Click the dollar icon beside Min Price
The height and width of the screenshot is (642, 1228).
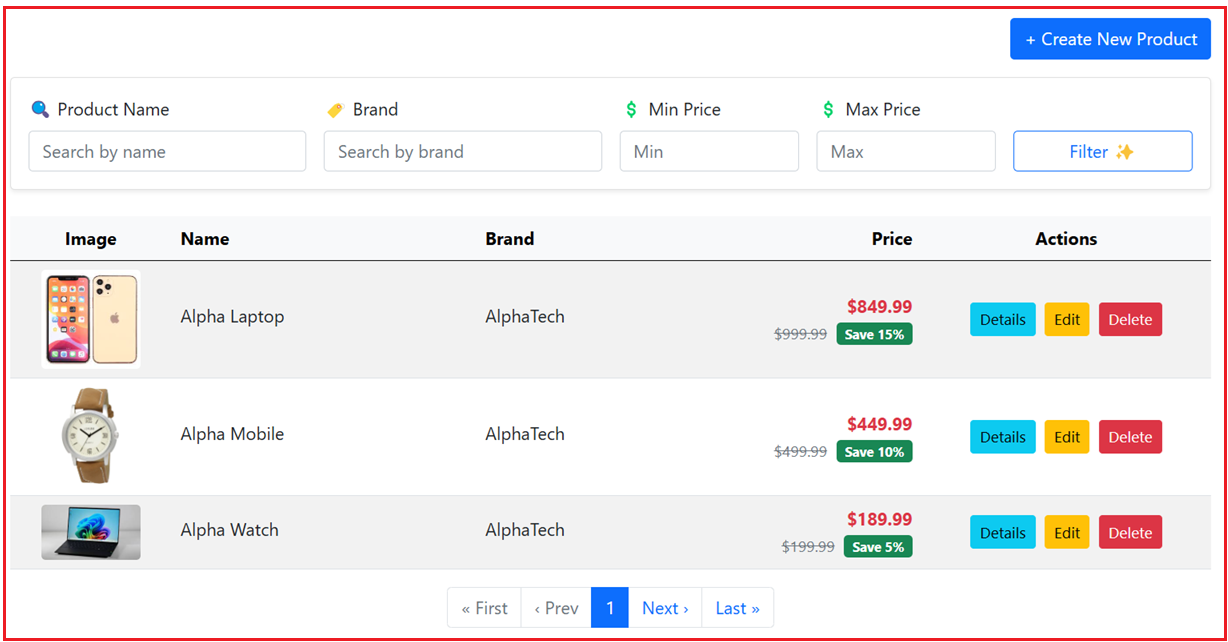(x=631, y=110)
